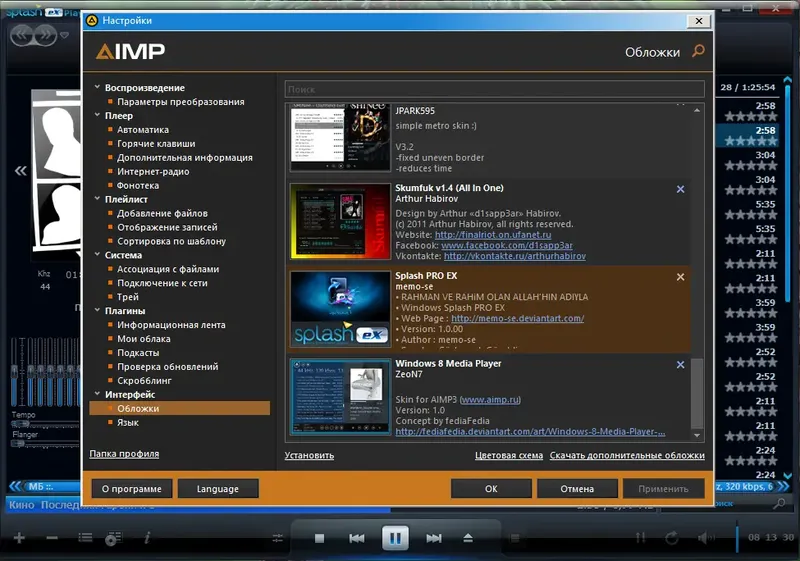Screen dimensions: 800x561
Task: Collapse the Воспроизведение tree section
Action: (97, 87)
